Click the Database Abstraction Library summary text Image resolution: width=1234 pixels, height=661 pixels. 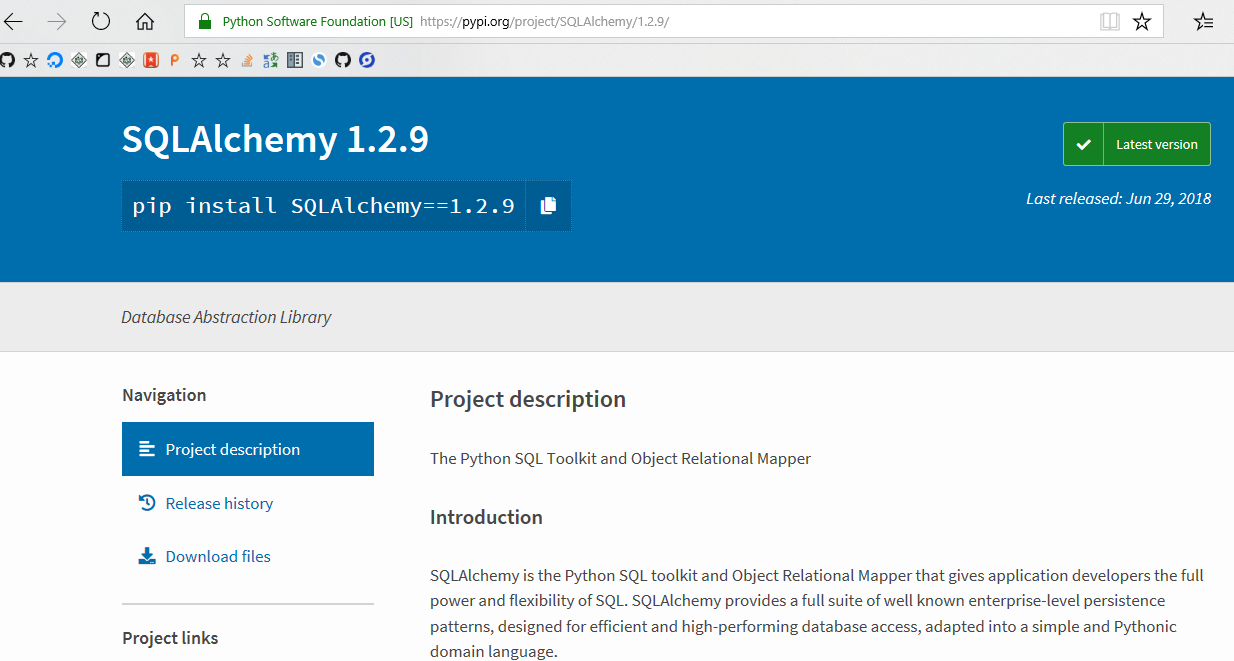(226, 317)
